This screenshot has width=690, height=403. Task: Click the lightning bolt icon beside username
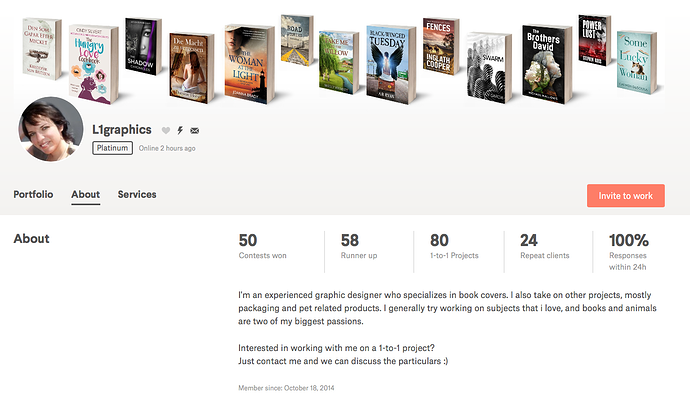(180, 131)
